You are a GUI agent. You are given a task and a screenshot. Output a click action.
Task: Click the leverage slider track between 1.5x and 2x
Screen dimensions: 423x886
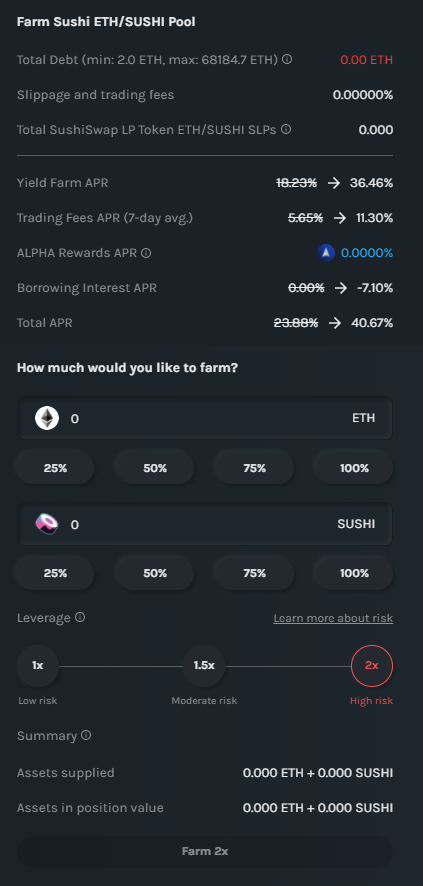[287, 666]
